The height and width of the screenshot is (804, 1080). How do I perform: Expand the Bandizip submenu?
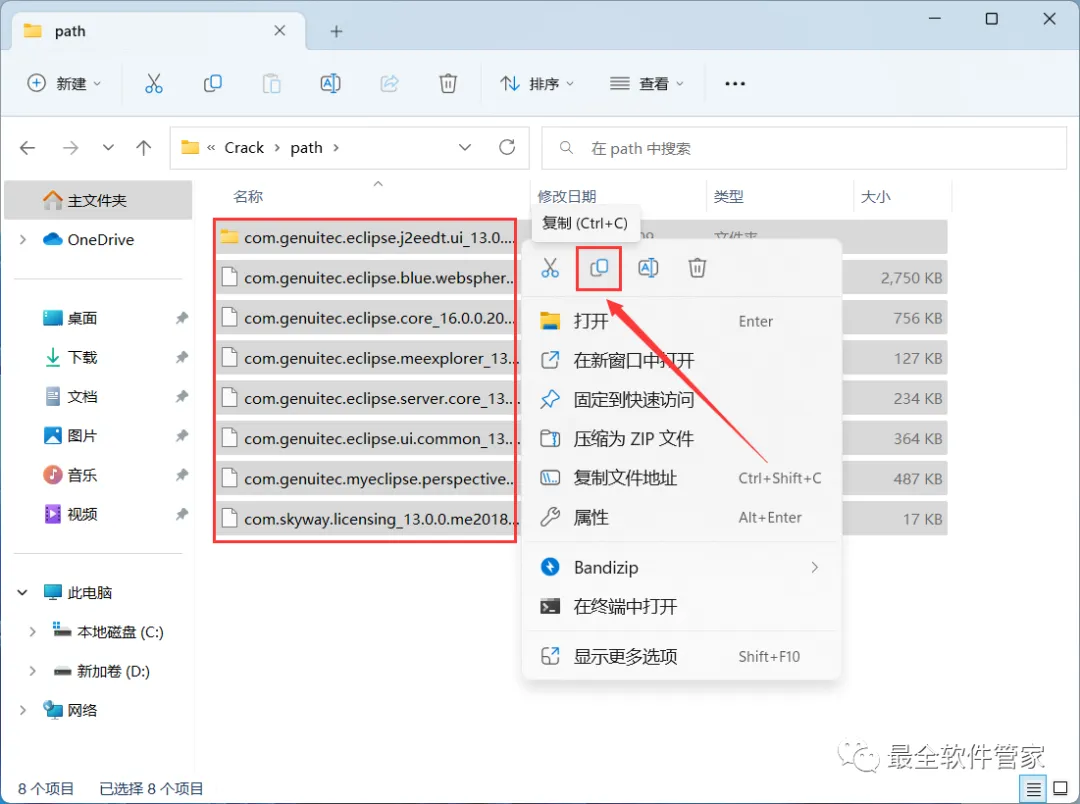tap(815, 568)
